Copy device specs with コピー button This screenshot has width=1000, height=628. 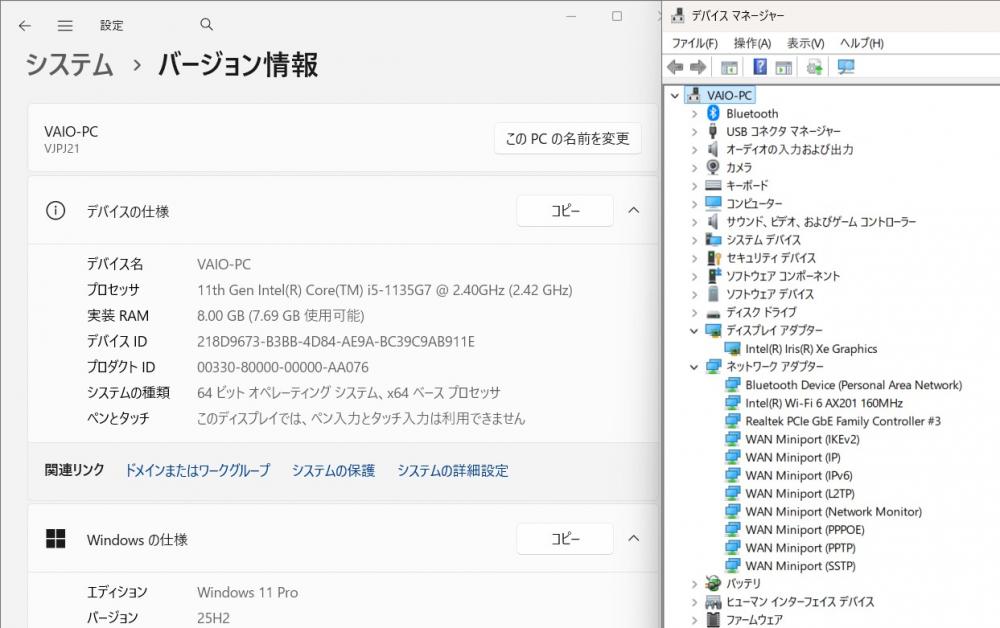tap(565, 211)
